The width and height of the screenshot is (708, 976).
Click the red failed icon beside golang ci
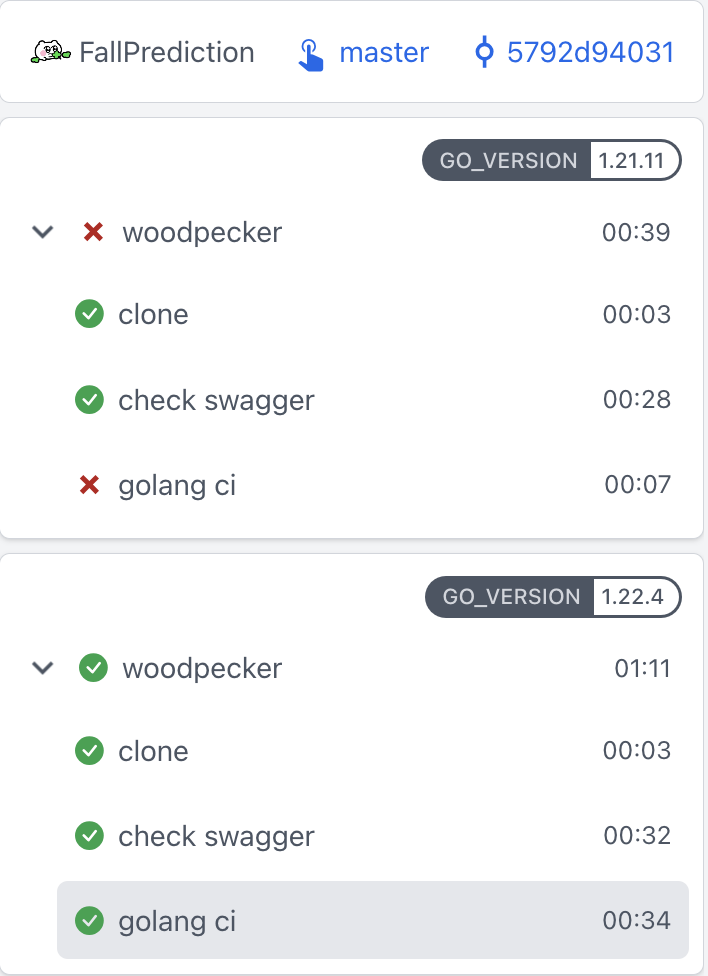pos(90,486)
